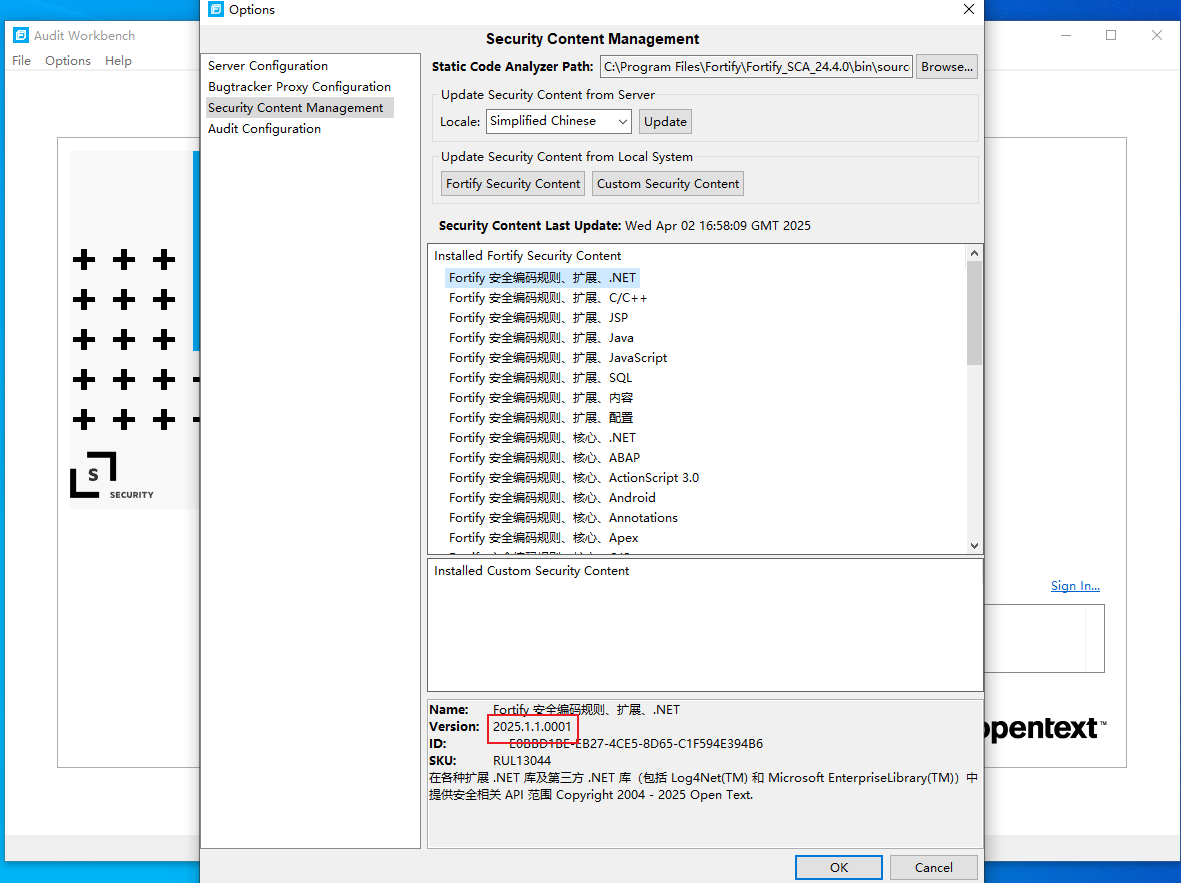
Task: Select Fortify 安全编码规则、核心、ABAP row
Action: (545, 458)
